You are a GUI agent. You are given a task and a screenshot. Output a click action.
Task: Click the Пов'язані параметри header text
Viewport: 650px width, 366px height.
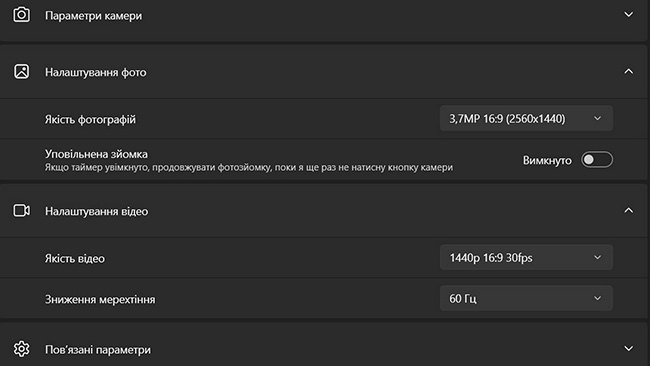98,350
